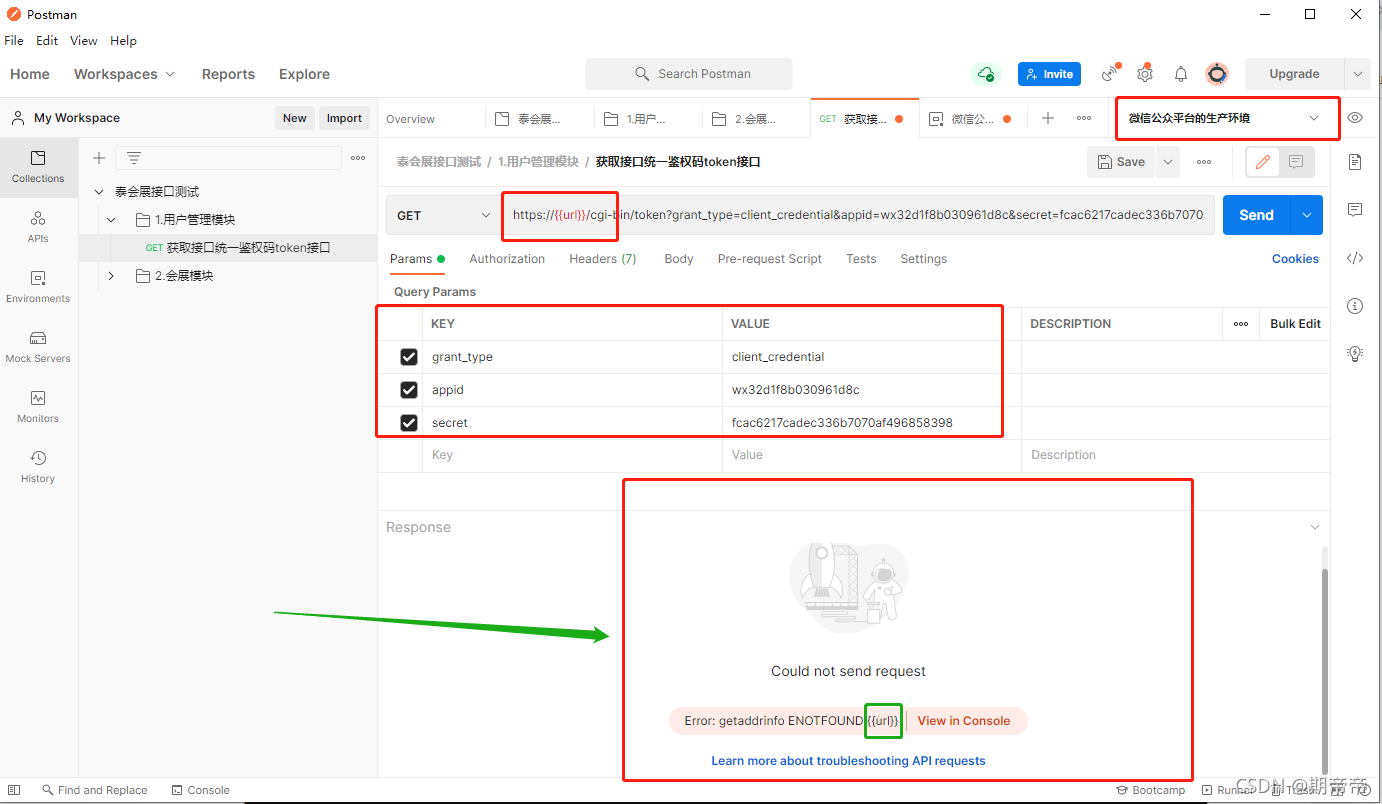Screen dimensions: 1382x804
Task: Open the Edit menu
Action: [x=47, y=41]
